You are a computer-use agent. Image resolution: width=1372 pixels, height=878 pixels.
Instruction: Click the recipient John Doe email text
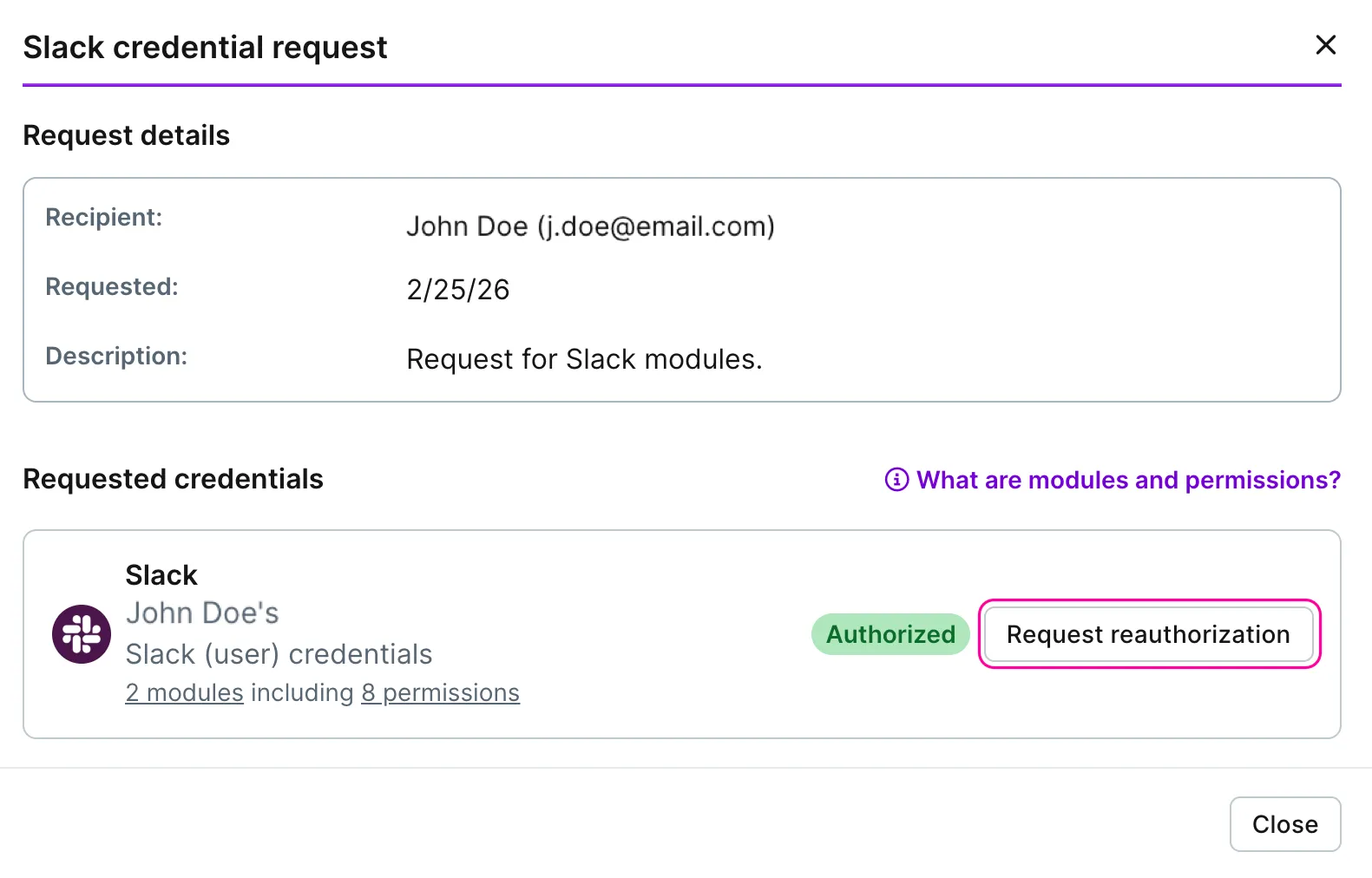(x=590, y=226)
